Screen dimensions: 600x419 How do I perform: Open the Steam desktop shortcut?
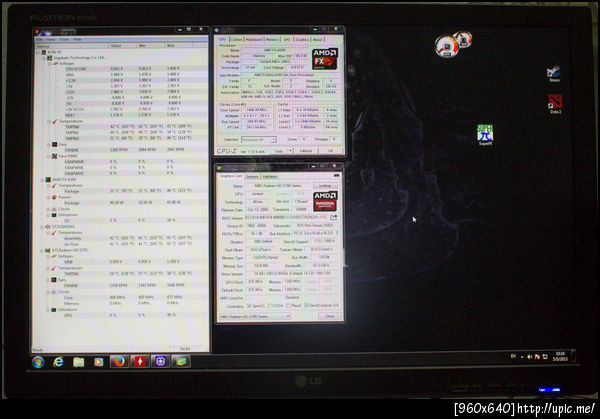(554, 74)
